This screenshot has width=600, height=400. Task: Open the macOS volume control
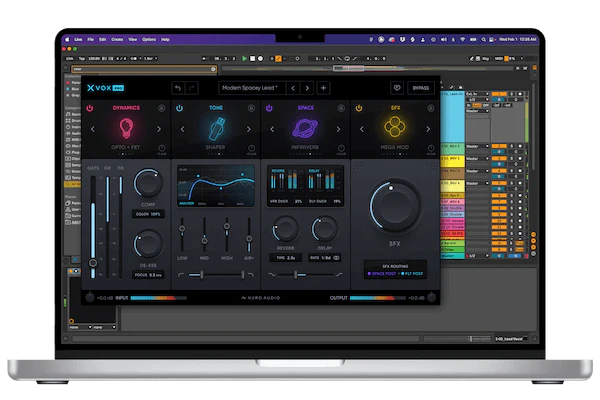(443, 39)
